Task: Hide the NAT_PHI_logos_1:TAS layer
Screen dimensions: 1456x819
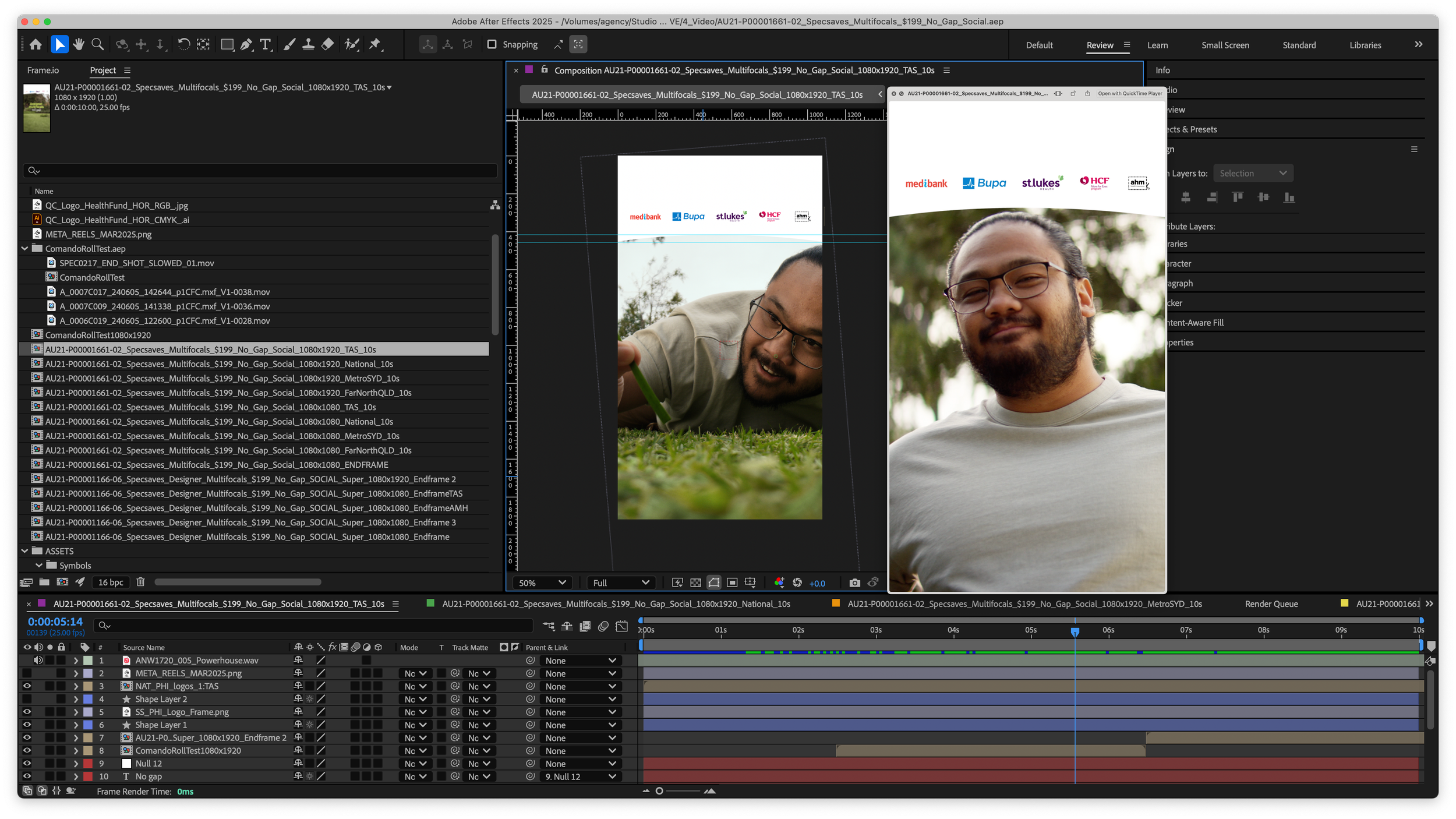Action: pyautogui.click(x=27, y=686)
